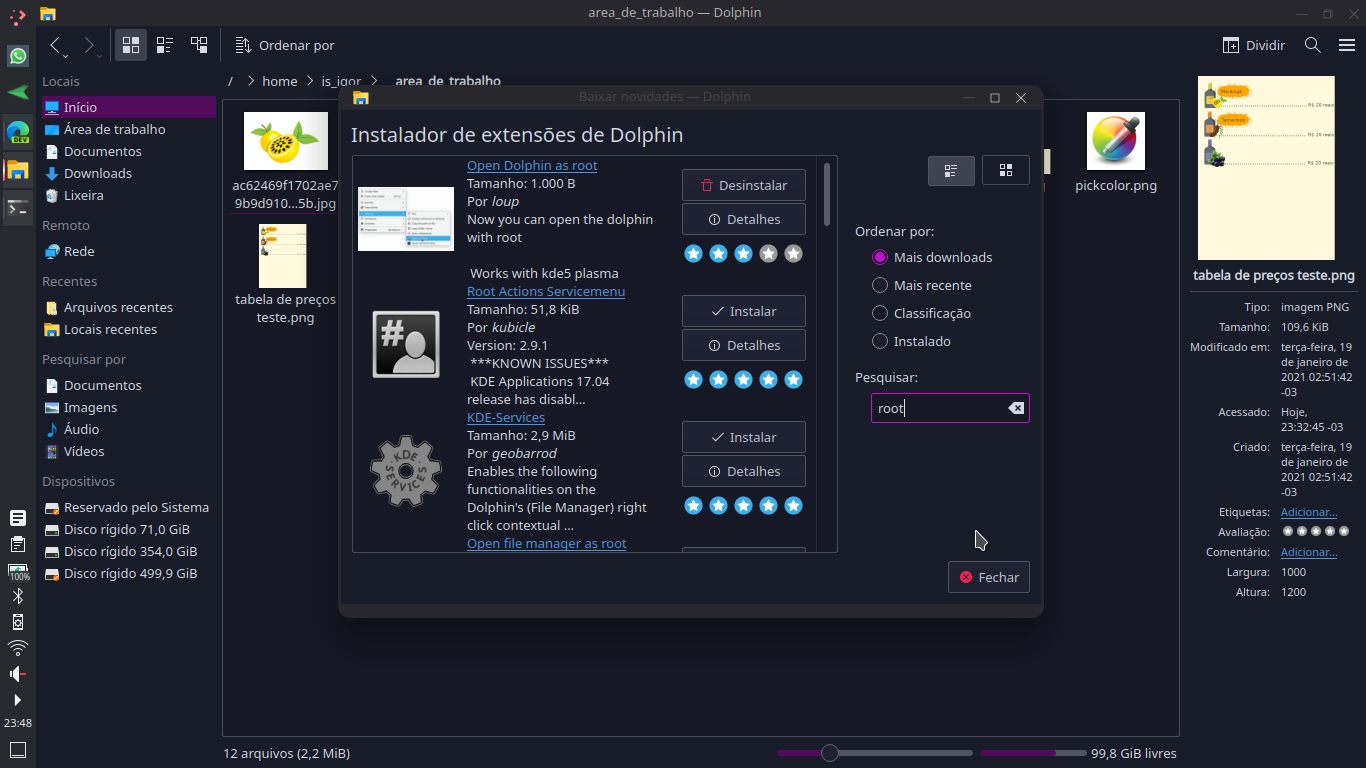Viewport: 1366px width, 768px height.
Task: Select Classificação sort option
Action: [921, 313]
